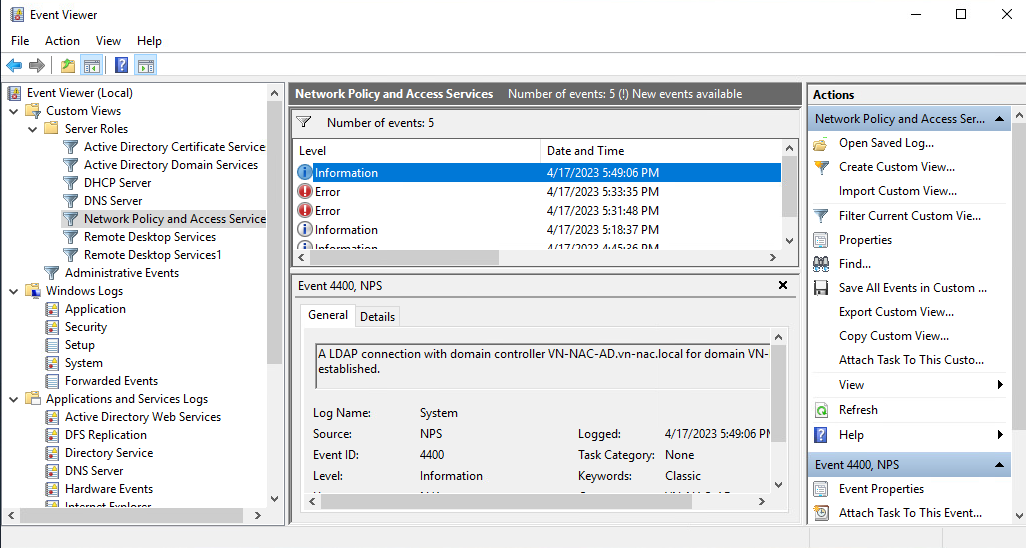Screen dimensions: 1026x548
Task: Collapse Applications and Services Logs node
Action: pyautogui.click(x=14, y=399)
